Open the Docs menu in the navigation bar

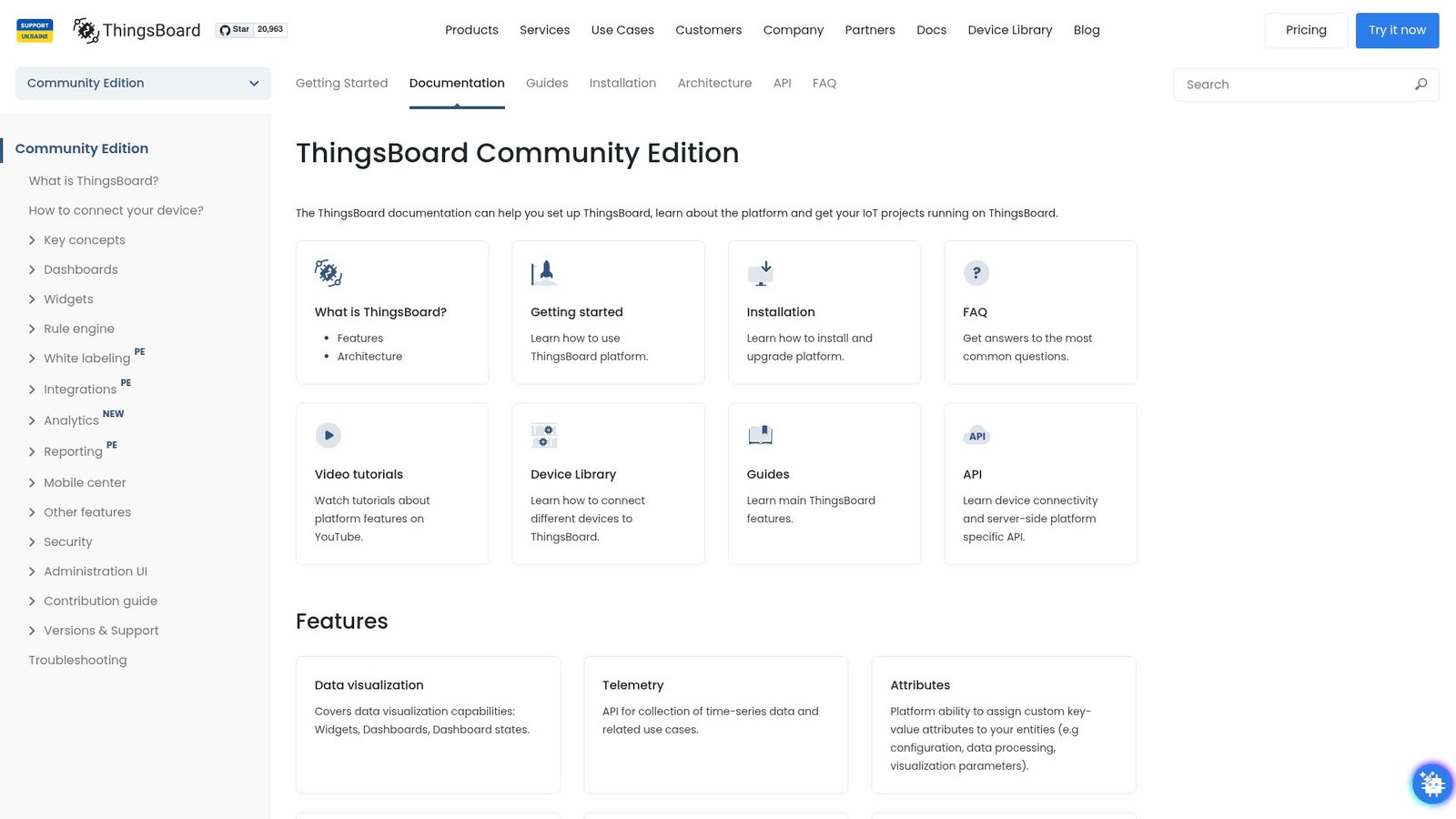click(931, 29)
